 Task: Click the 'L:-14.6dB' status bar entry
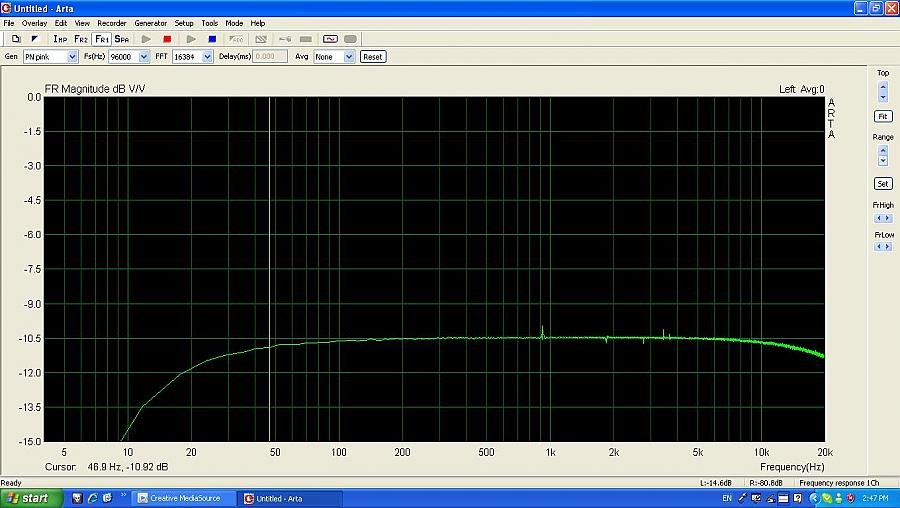point(716,483)
